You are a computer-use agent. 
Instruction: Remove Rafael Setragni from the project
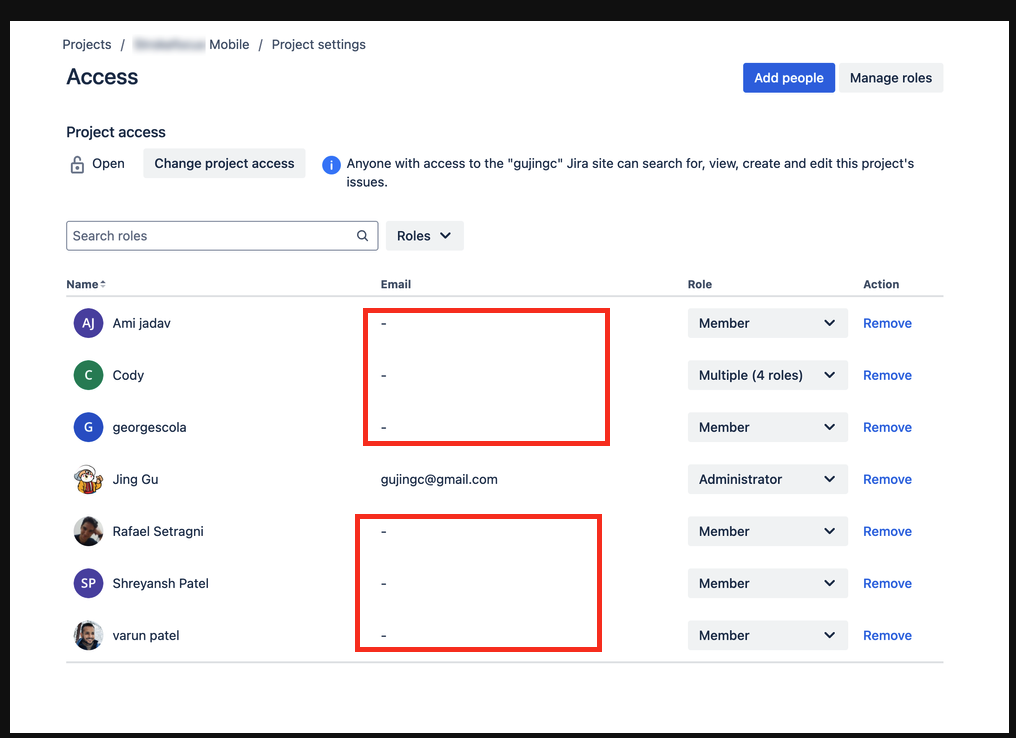[887, 531]
